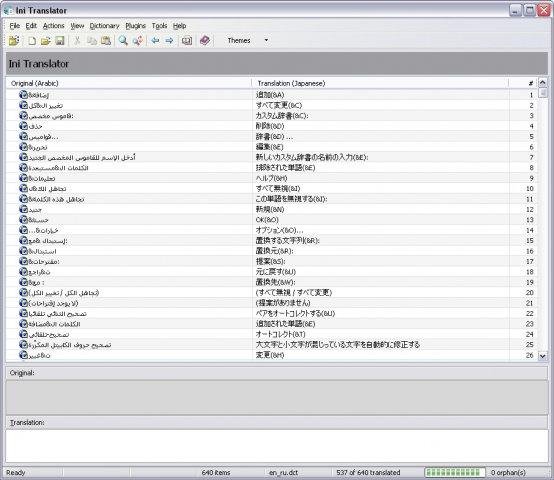Click the Cut scissors icon
This screenshot has width=554, height=480.
point(77,41)
